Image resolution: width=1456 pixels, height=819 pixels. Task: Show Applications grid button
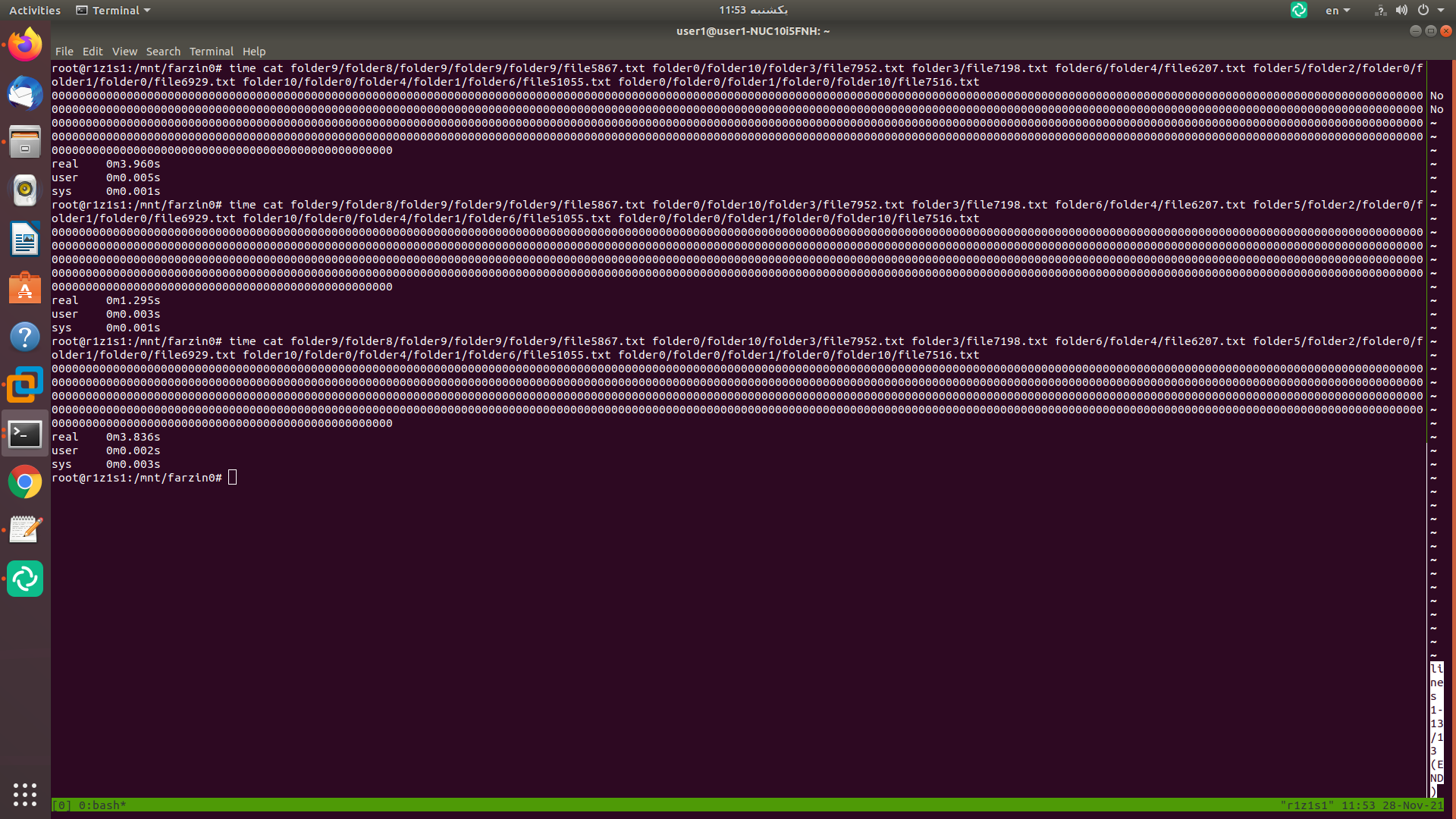(25, 794)
